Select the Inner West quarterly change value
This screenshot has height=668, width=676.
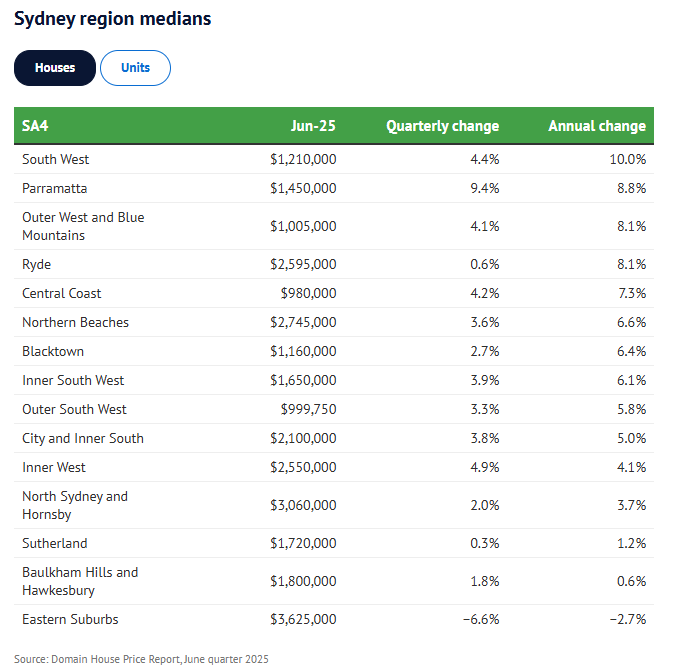click(x=482, y=467)
